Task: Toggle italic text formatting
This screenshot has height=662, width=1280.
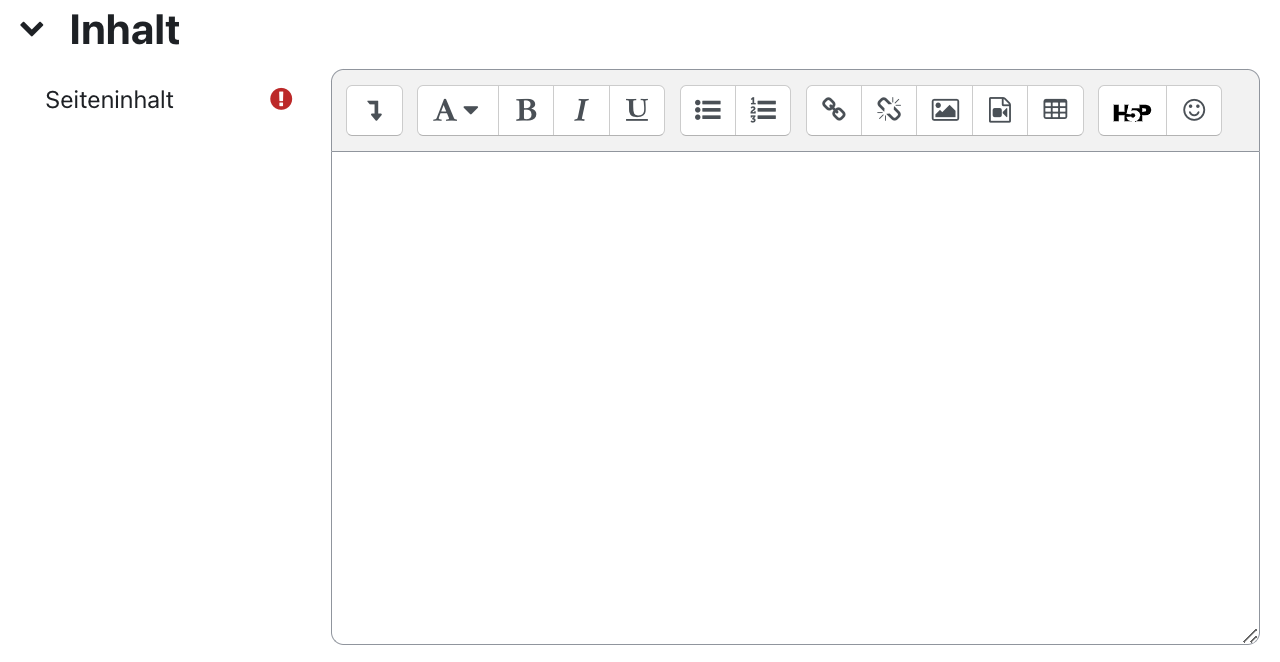Action: point(581,110)
